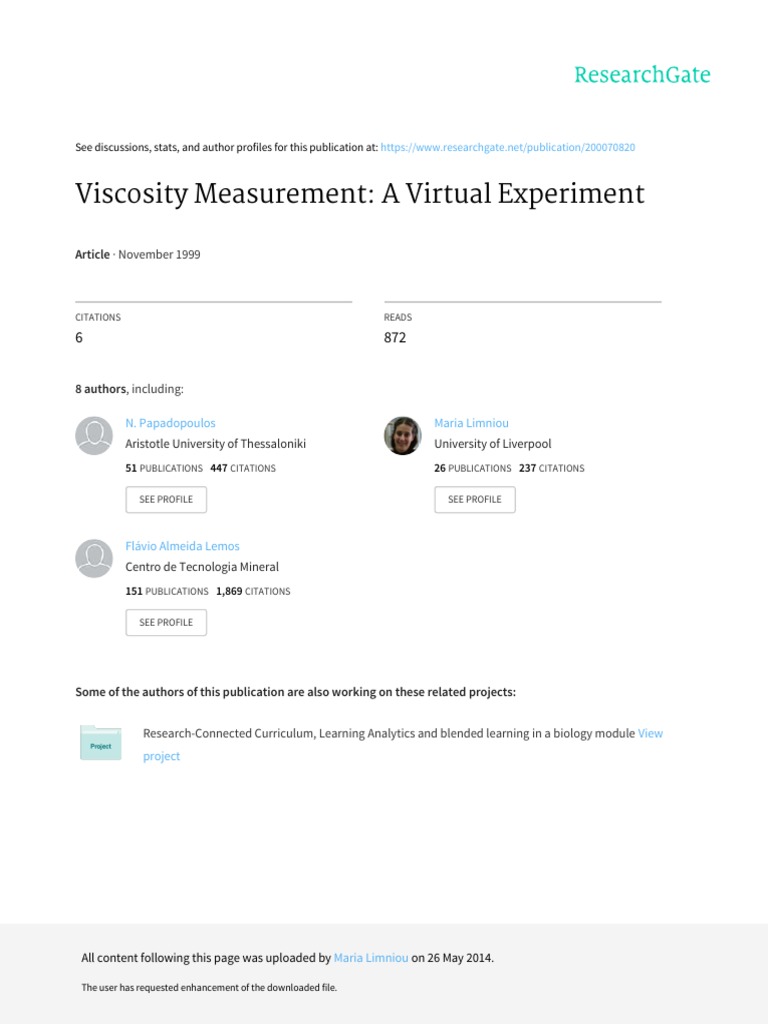Click the ResearchGate logo
The height and width of the screenshot is (1024, 768).
click(x=642, y=75)
